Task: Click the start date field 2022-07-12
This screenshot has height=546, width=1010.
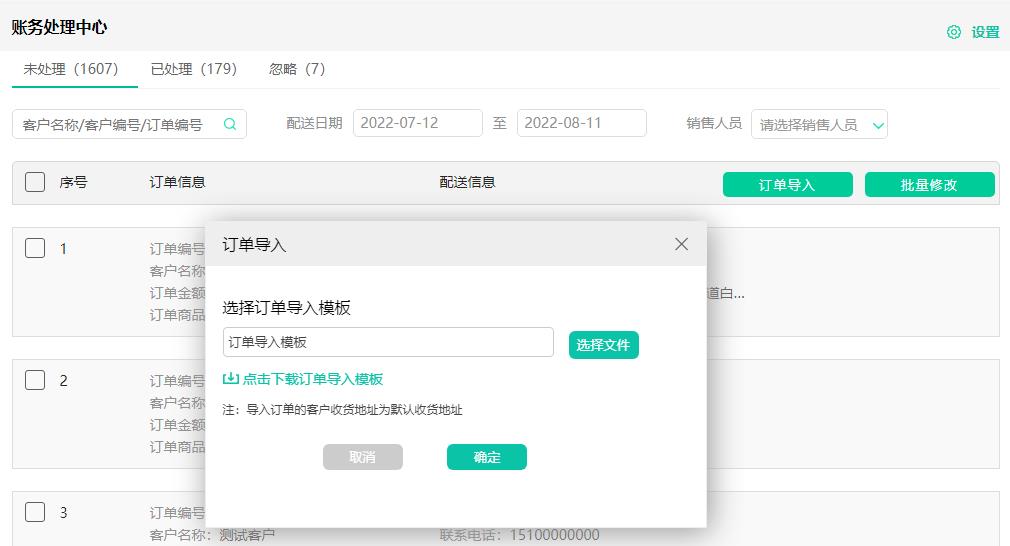Action: [417, 123]
